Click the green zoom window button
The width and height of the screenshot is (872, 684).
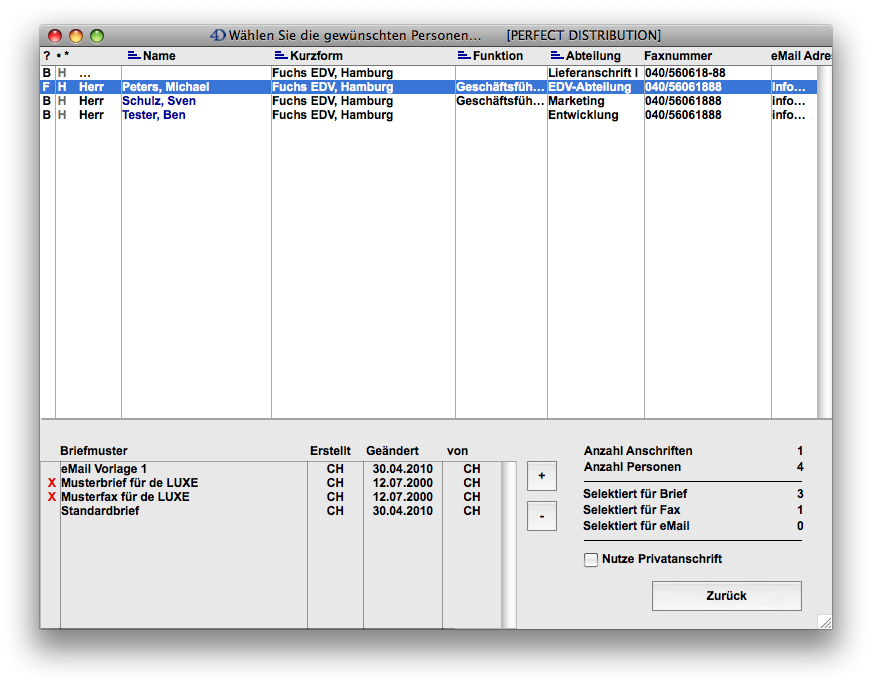click(x=97, y=36)
